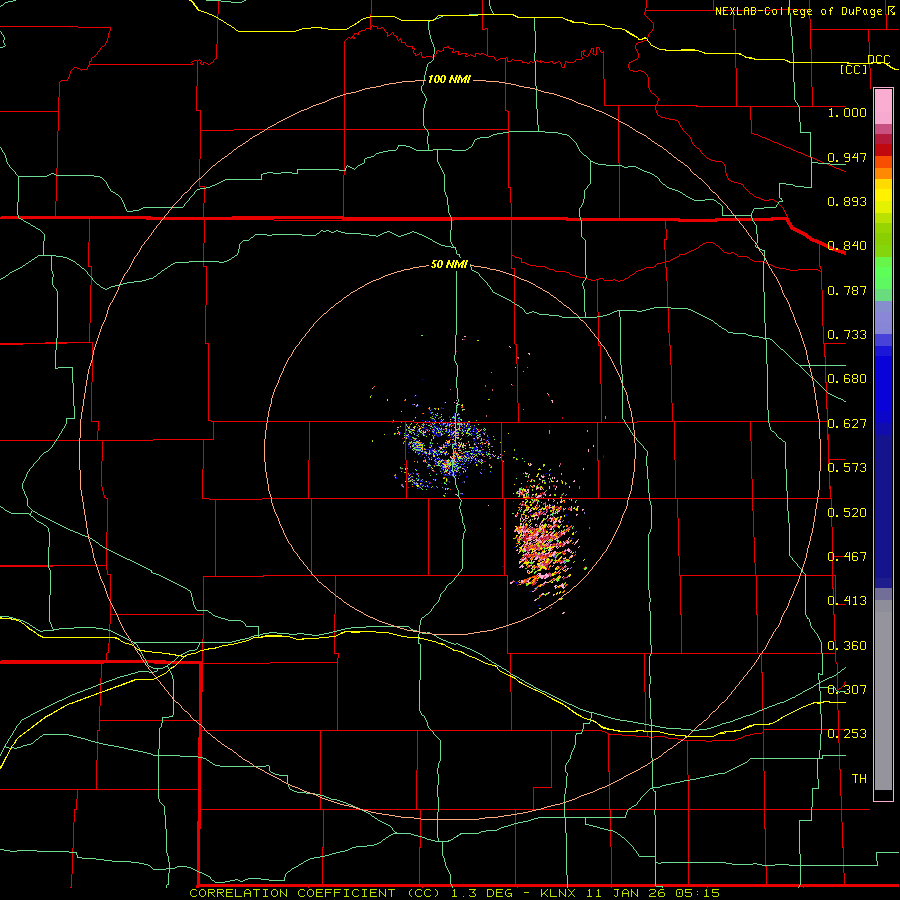Select the 0.787 scale value
Image resolution: width=900 pixels, height=900 pixels.
point(847,290)
